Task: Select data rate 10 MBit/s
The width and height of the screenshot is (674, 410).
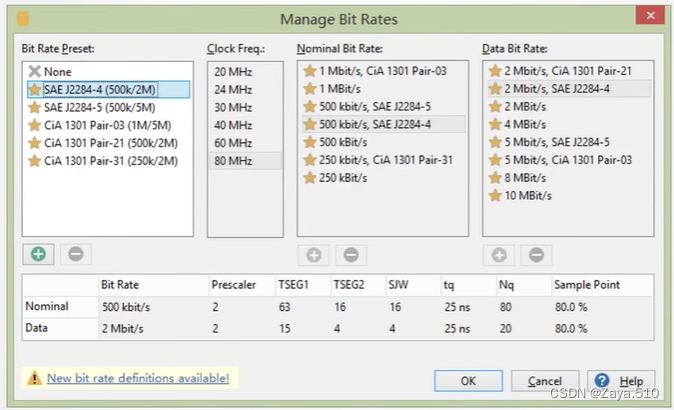Action: coord(568,196)
